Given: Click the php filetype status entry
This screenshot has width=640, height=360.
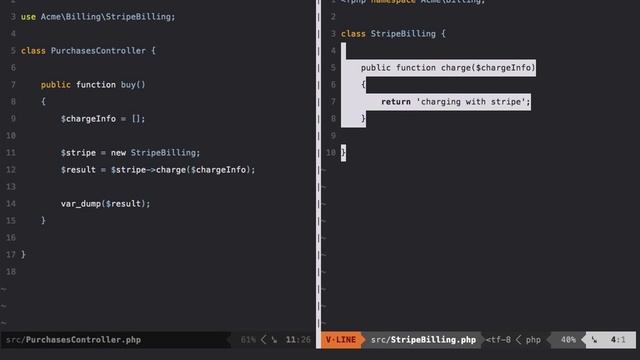Looking at the screenshot, I should pyautogui.click(x=533, y=340).
